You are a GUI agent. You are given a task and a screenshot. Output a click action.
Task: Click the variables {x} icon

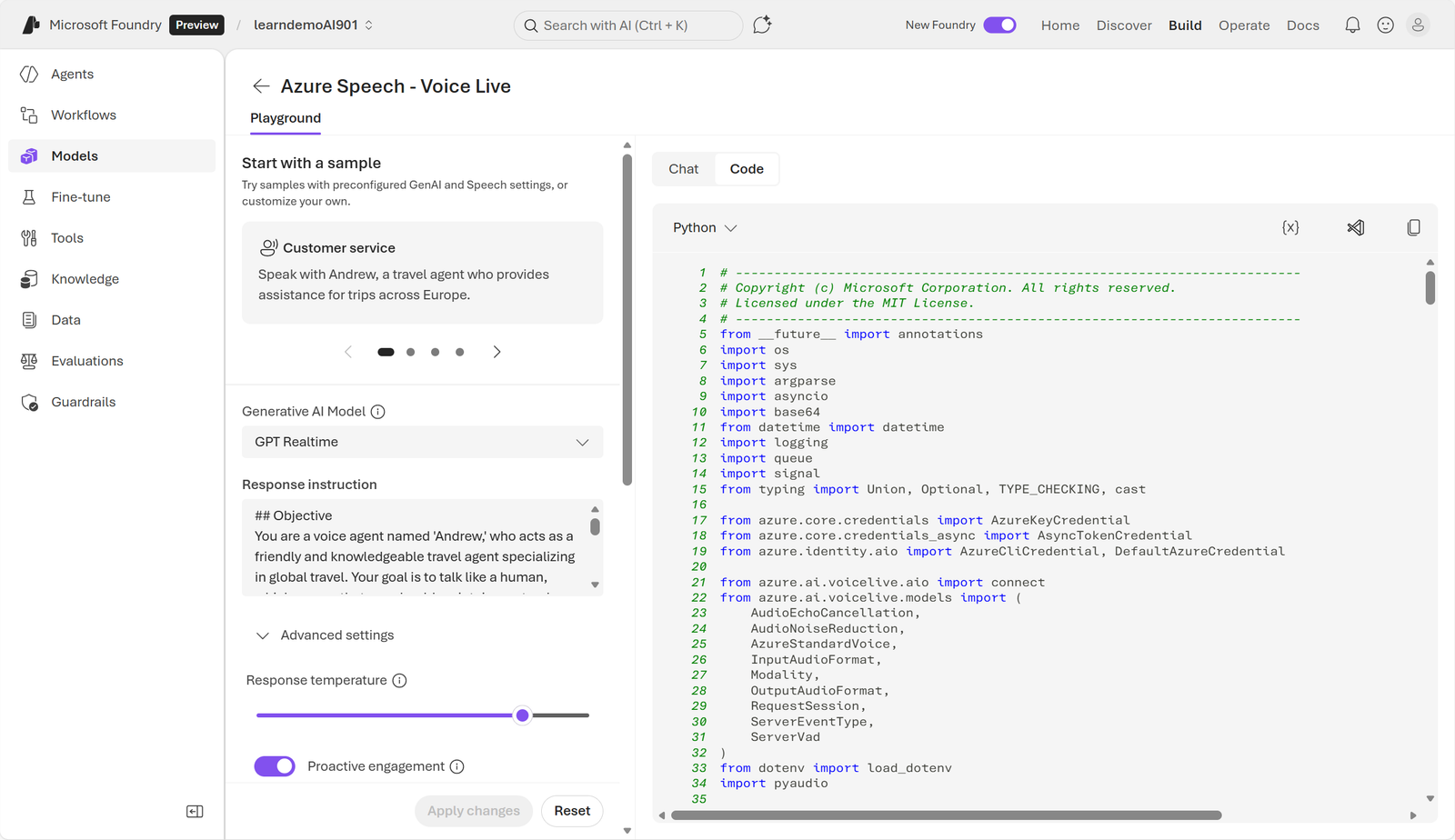pyautogui.click(x=1290, y=227)
